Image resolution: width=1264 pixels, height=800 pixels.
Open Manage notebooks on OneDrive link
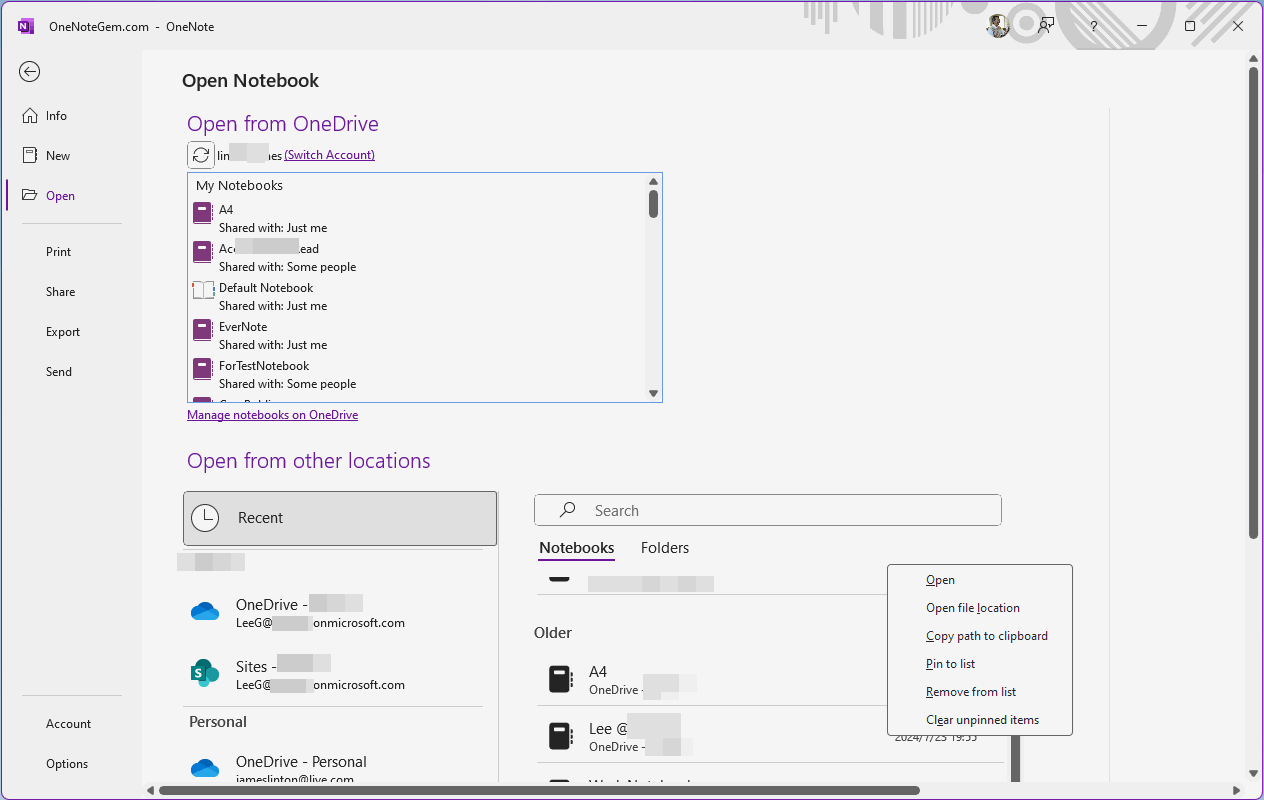(x=272, y=415)
